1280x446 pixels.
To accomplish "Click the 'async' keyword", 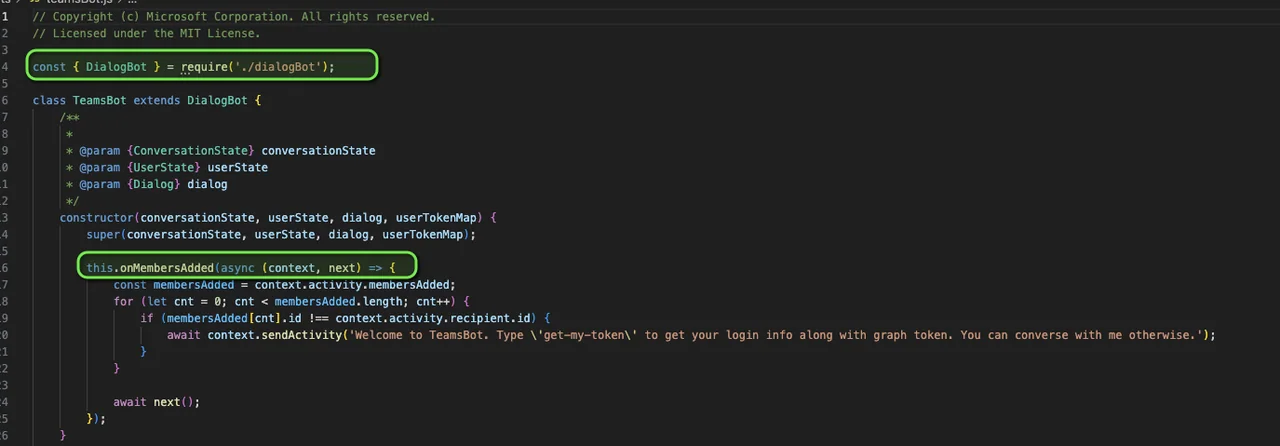I will point(237,268).
